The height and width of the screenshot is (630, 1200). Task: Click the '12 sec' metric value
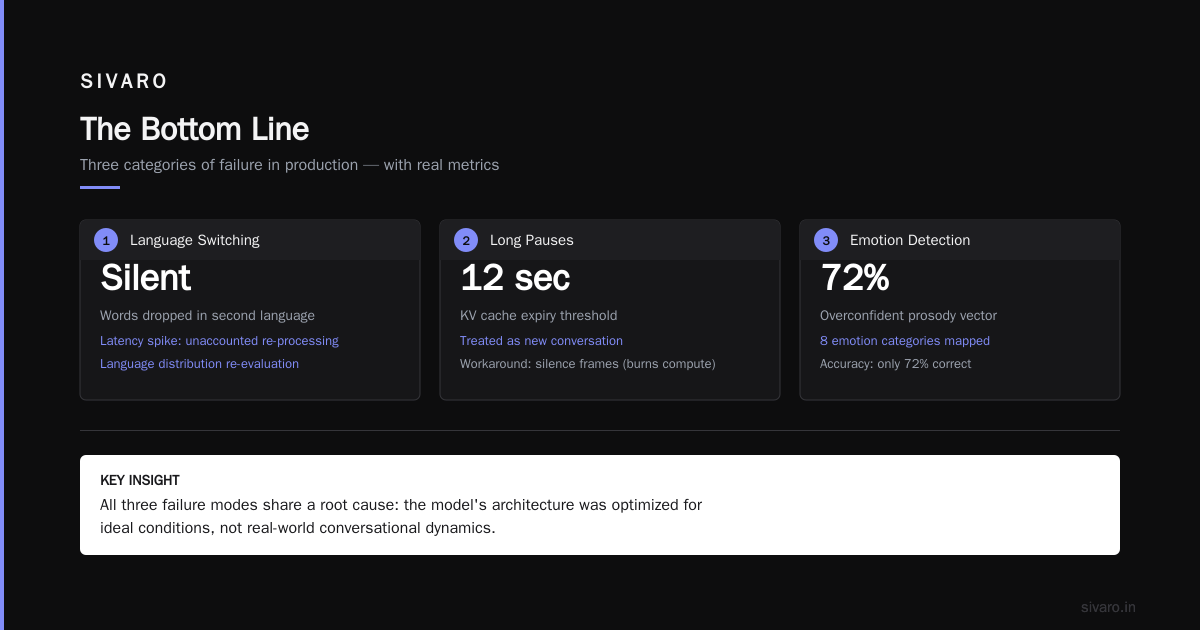pyautogui.click(x=515, y=278)
